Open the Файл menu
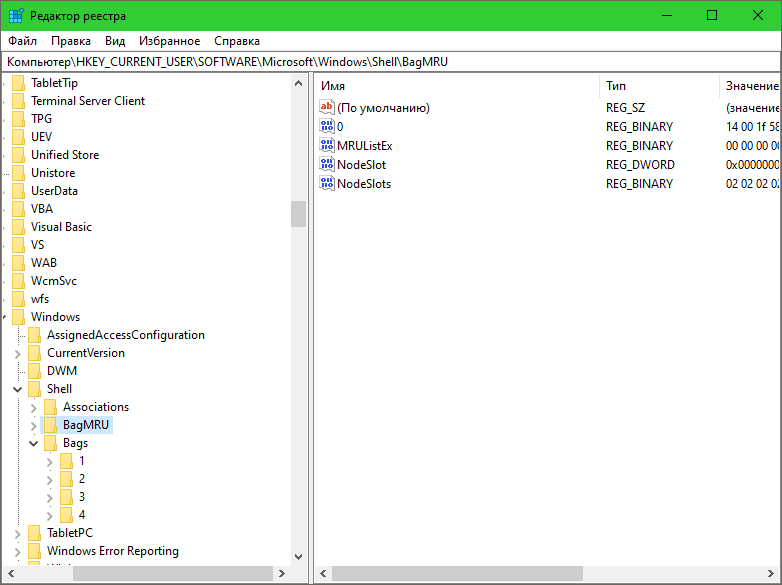Screen dimensions: 782x585 click(x=22, y=41)
